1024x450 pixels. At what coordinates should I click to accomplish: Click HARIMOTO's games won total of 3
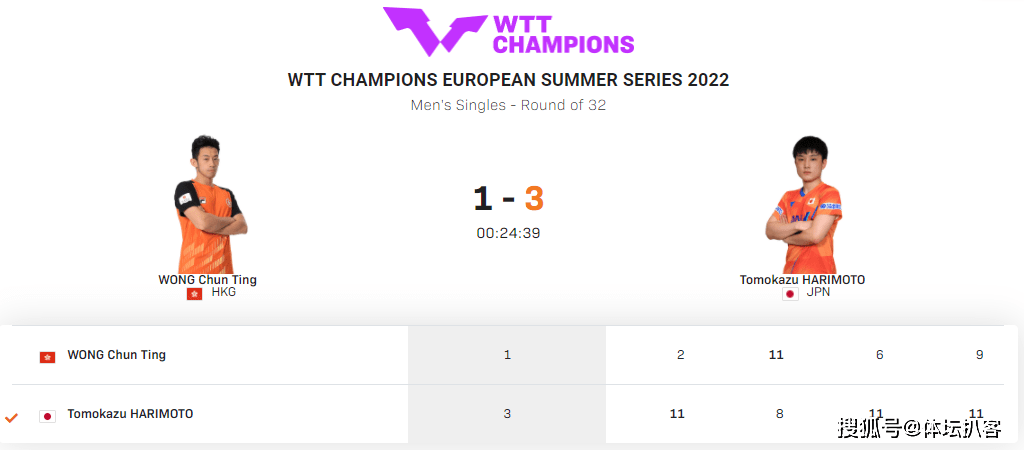507,413
